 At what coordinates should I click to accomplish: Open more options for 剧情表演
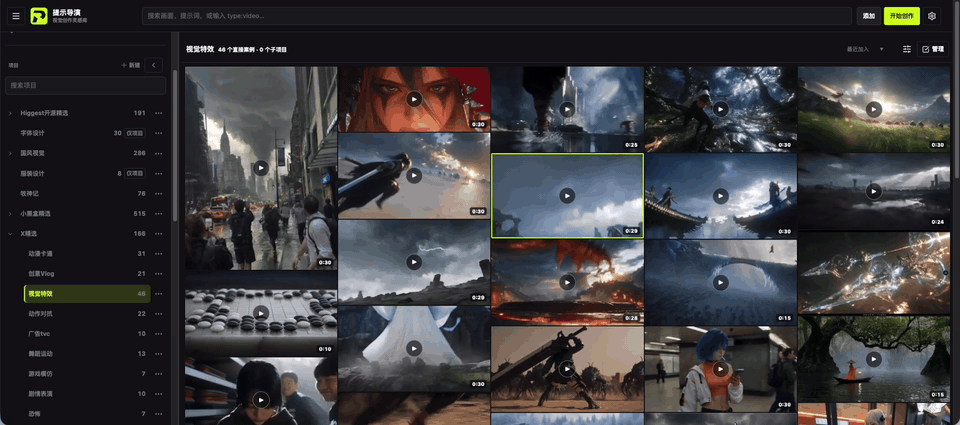point(159,394)
